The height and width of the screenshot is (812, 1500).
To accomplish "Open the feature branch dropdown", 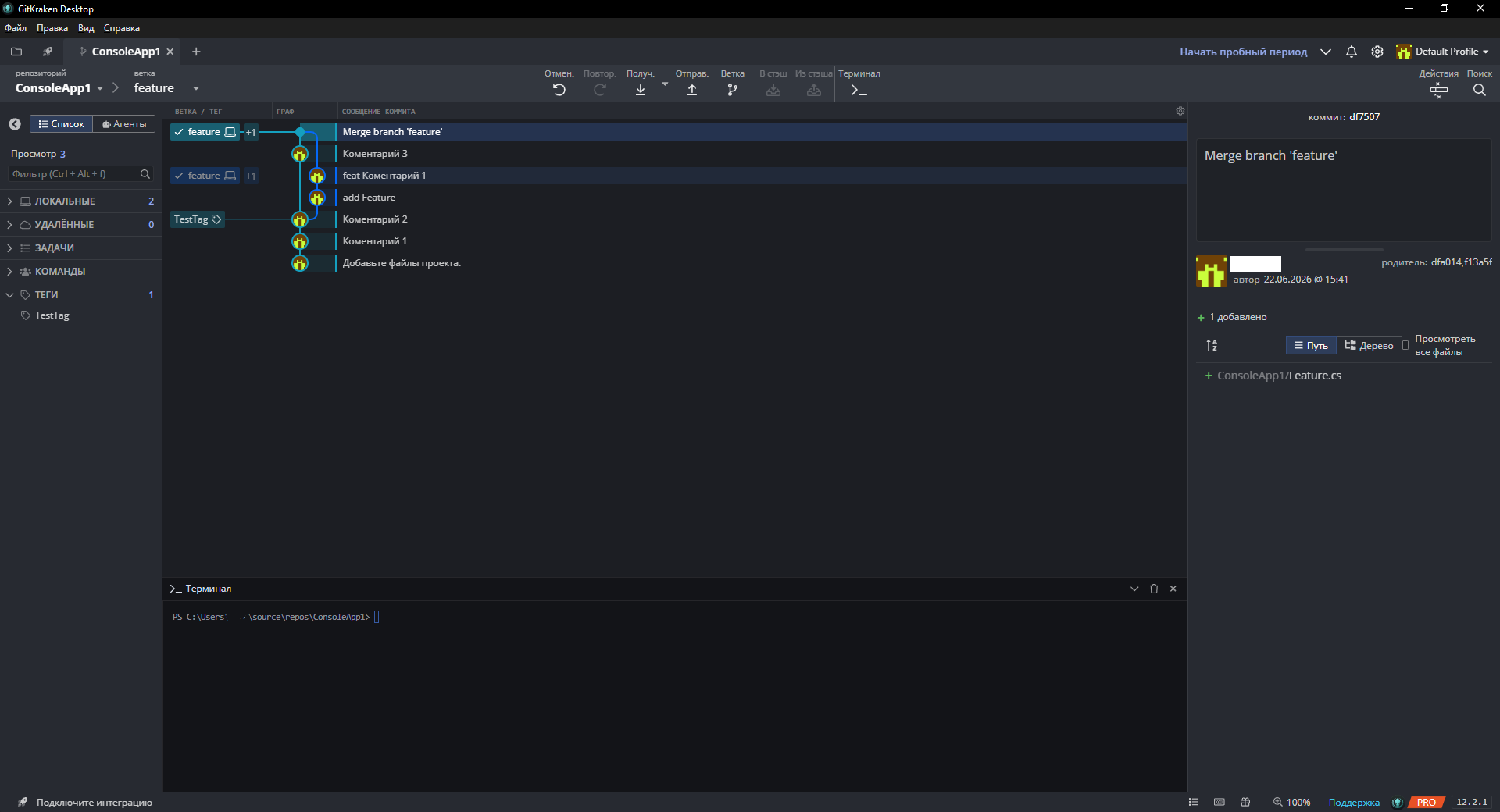I will pyautogui.click(x=166, y=88).
